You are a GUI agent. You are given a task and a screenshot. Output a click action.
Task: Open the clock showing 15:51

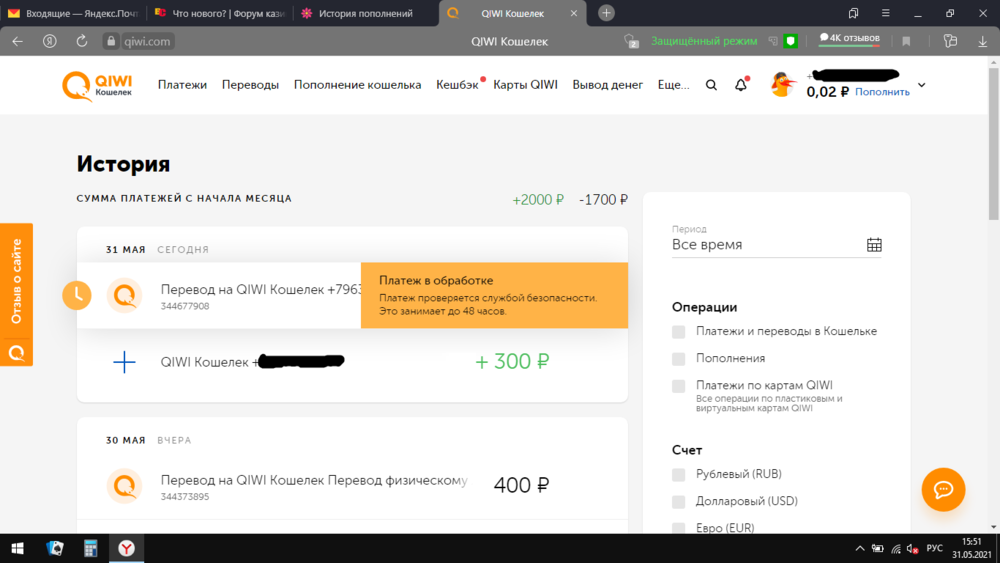[972, 548]
